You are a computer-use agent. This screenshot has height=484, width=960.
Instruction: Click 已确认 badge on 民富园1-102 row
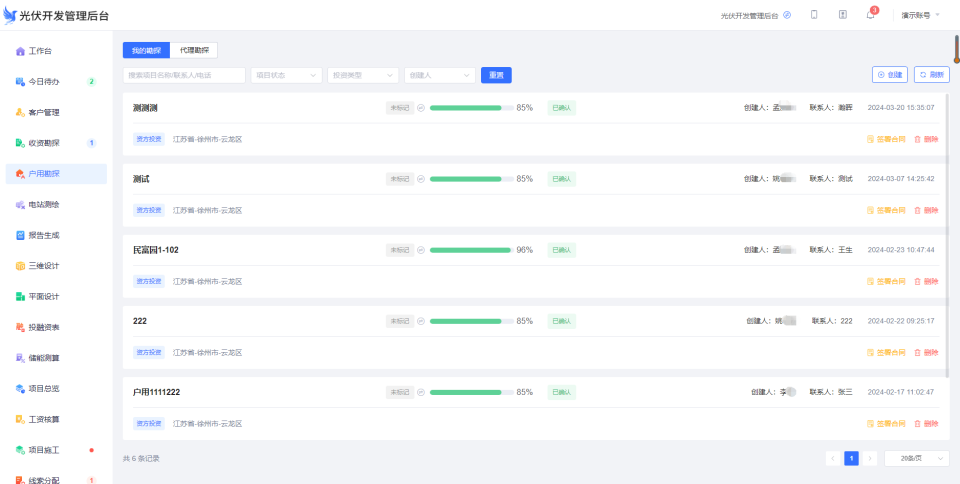(x=562, y=250)
